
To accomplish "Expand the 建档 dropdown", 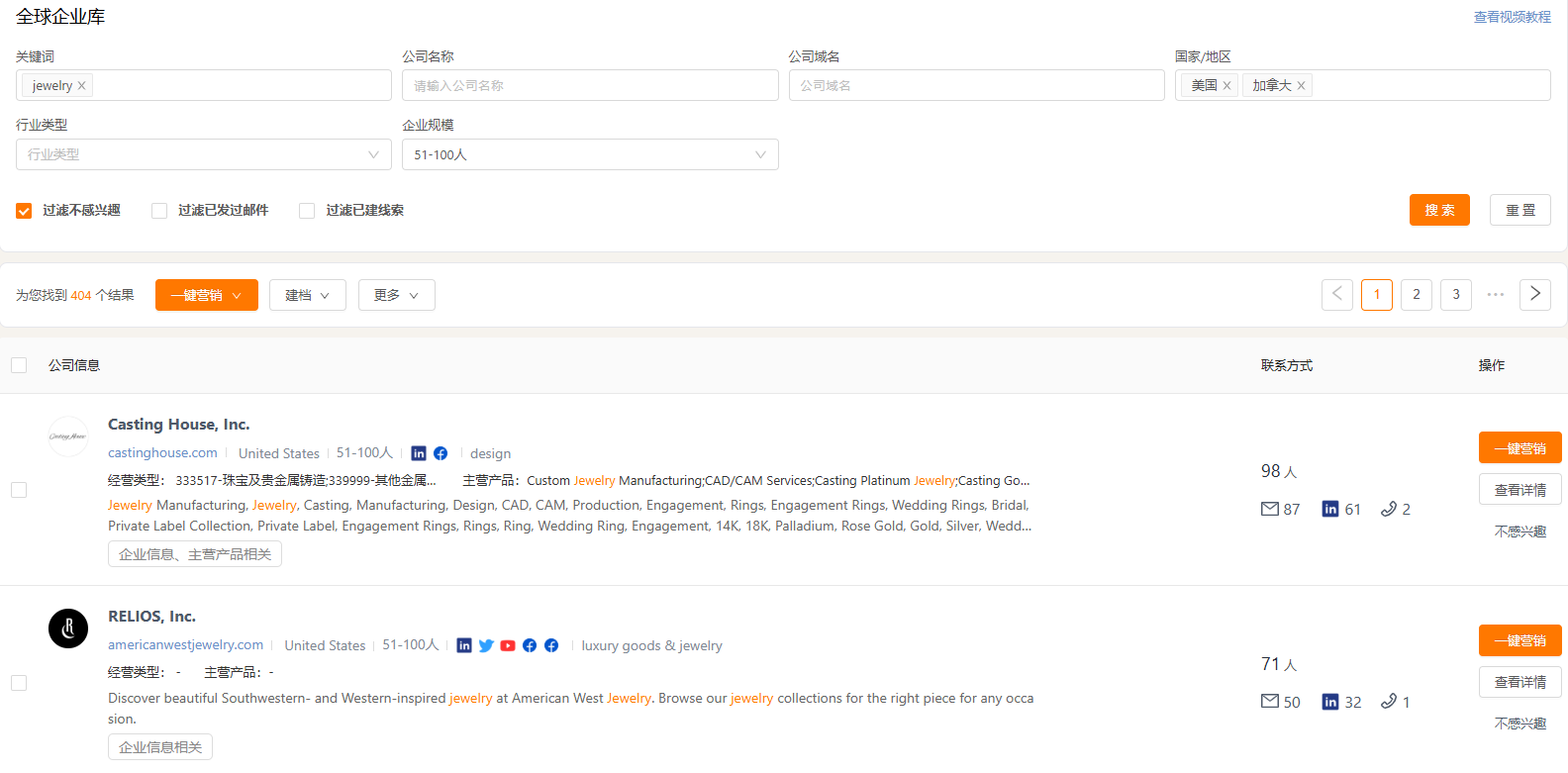I will (308, 295).
